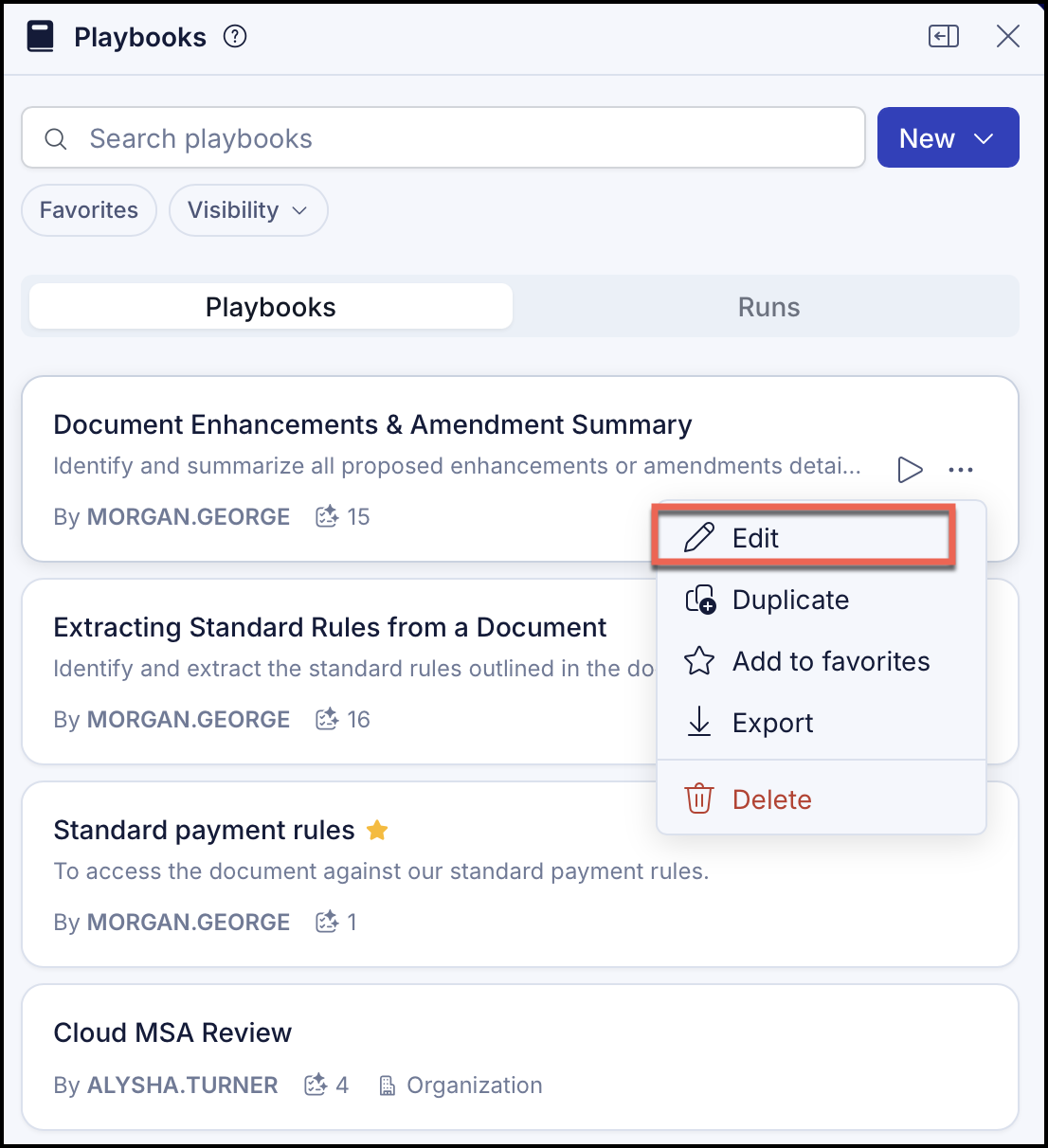
Task: Click the Playbooks panel title
Action: point(140,37)
